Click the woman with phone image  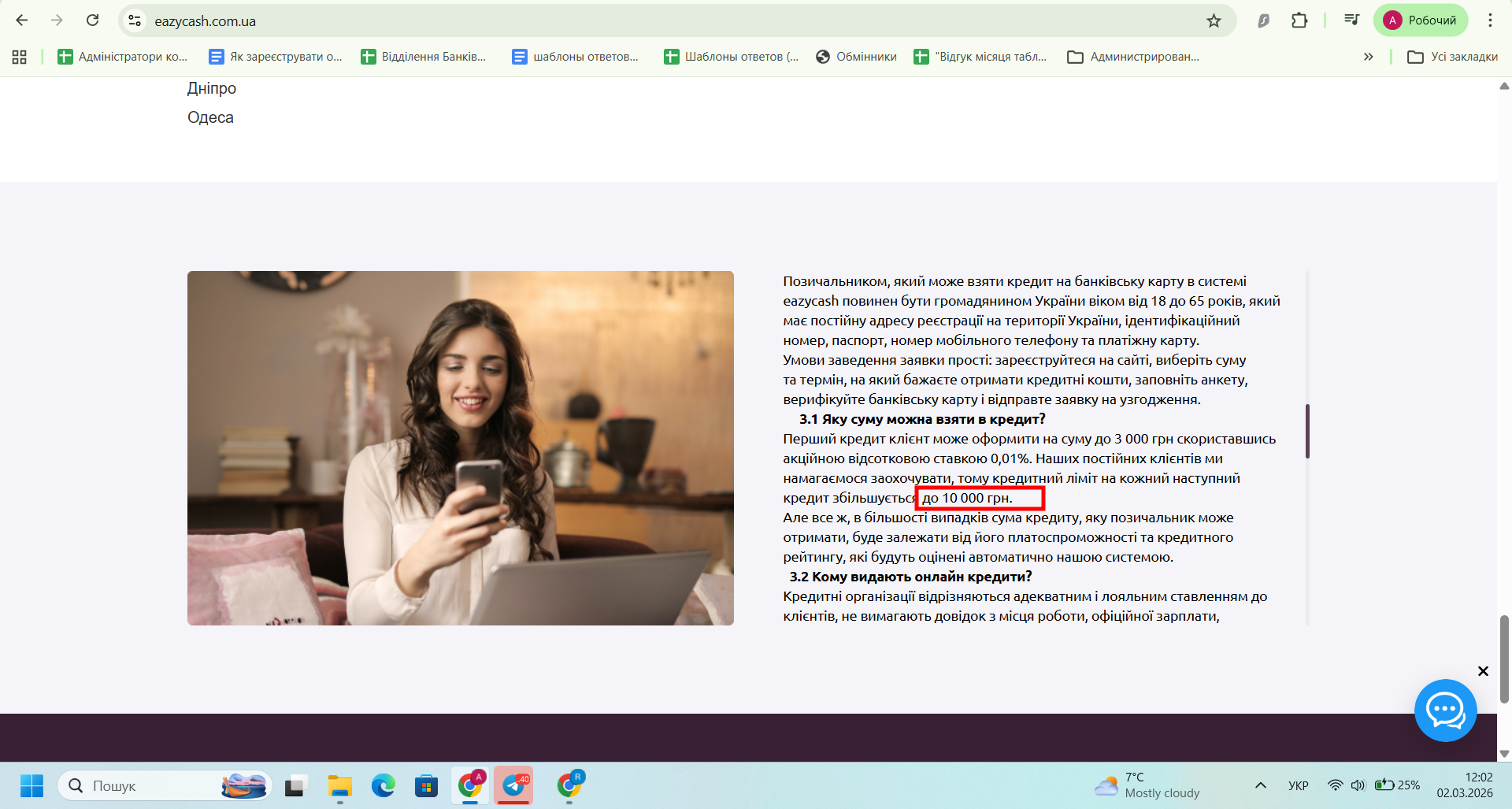(x=461, y=448)
